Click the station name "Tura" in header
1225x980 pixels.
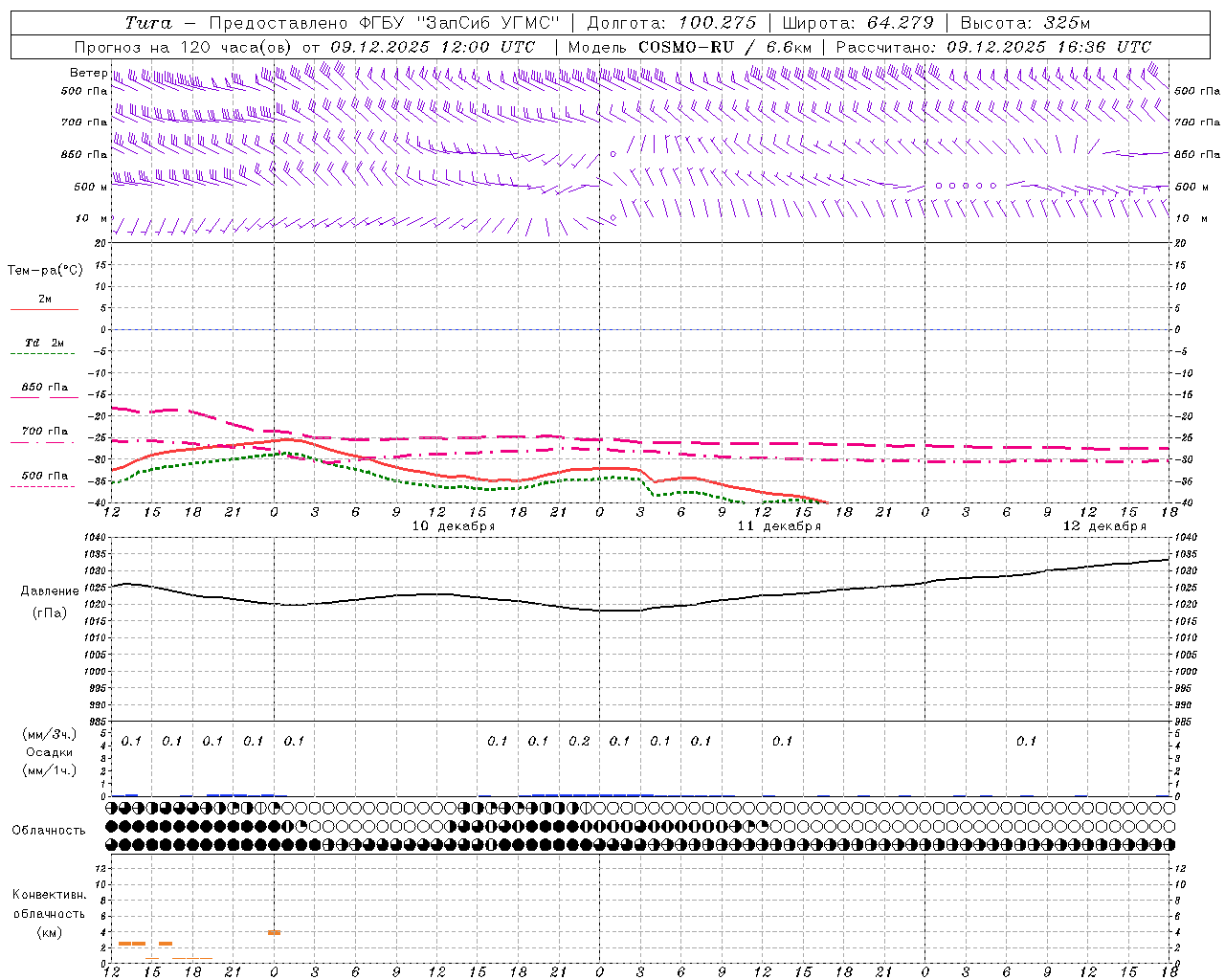[148, 23]
